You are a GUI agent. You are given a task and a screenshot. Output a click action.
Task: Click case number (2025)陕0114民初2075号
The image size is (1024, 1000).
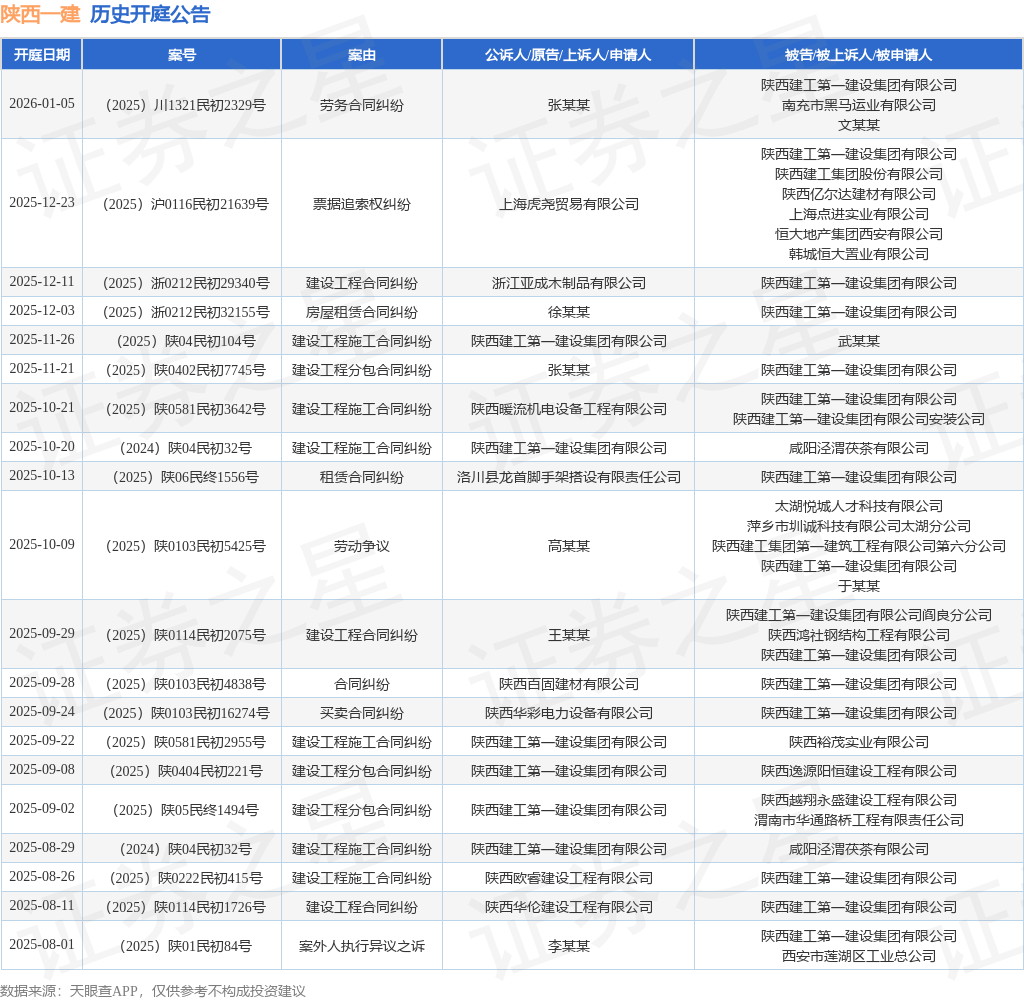point(185,635)
